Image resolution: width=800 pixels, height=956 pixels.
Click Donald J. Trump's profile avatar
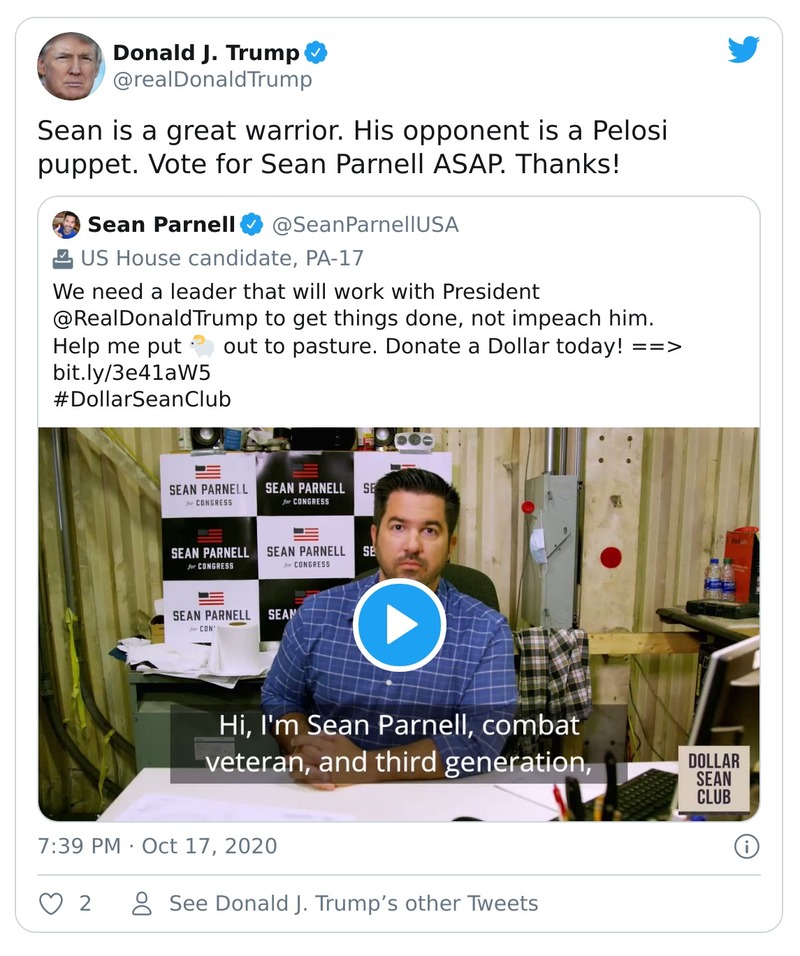pos(70,66)
